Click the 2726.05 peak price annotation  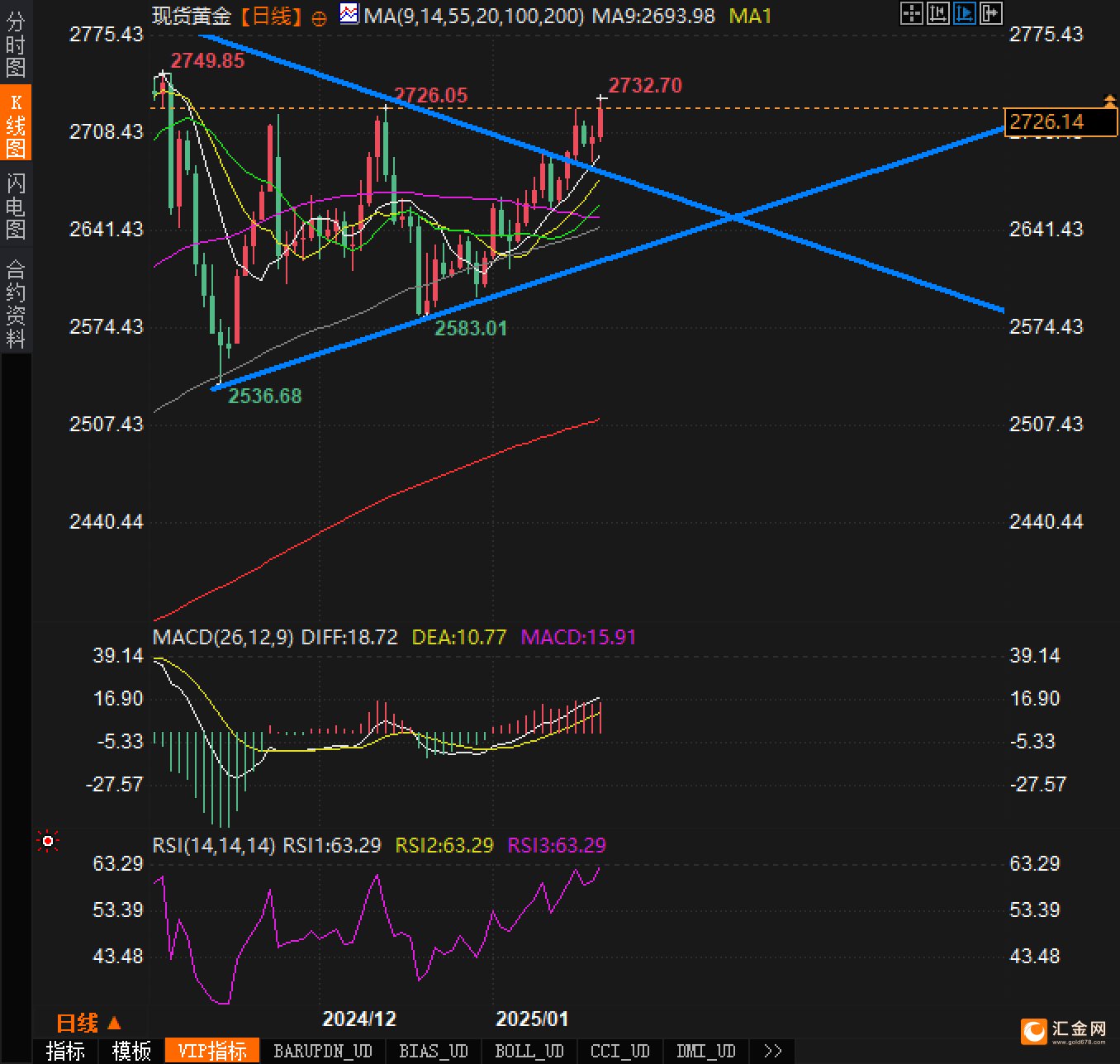[x=430, y=95]
